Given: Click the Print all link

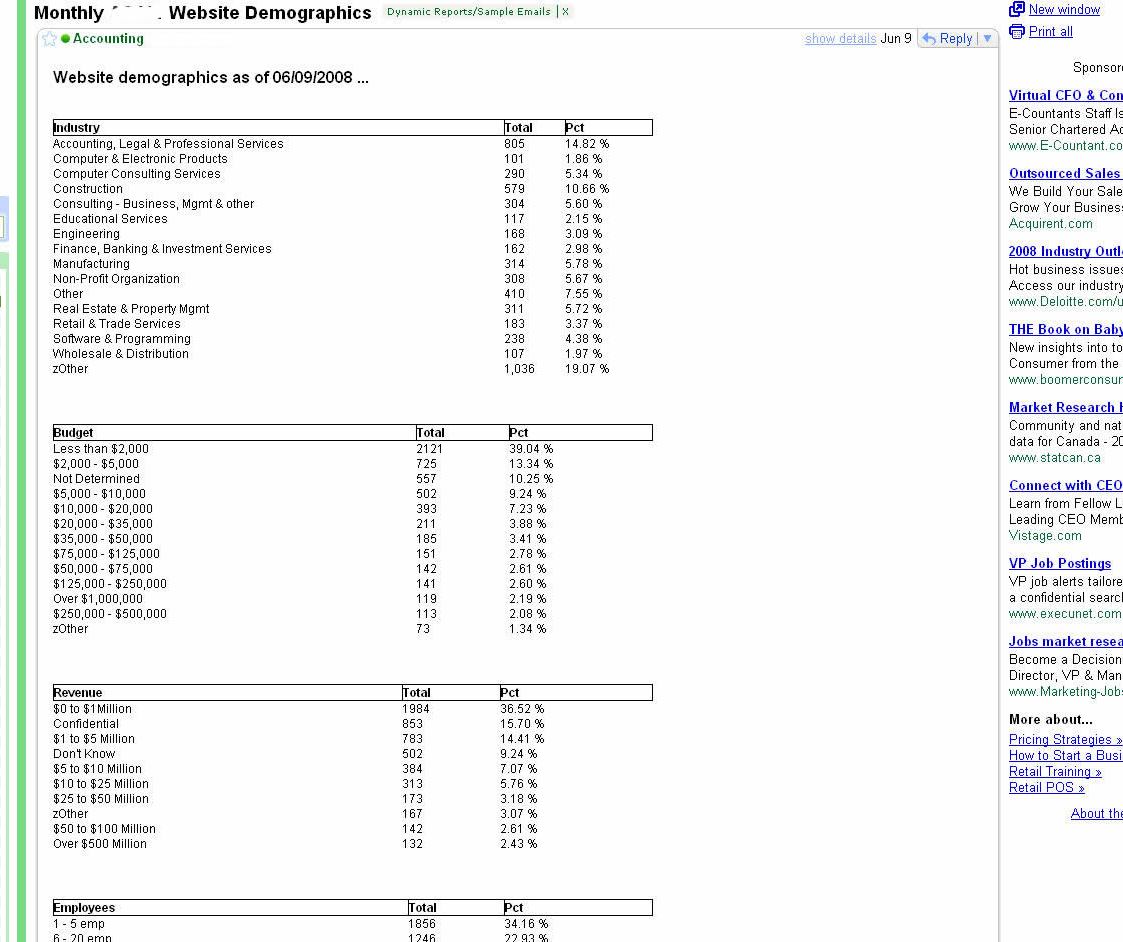Looking at the screenshot, I should tap(1050, 32).
